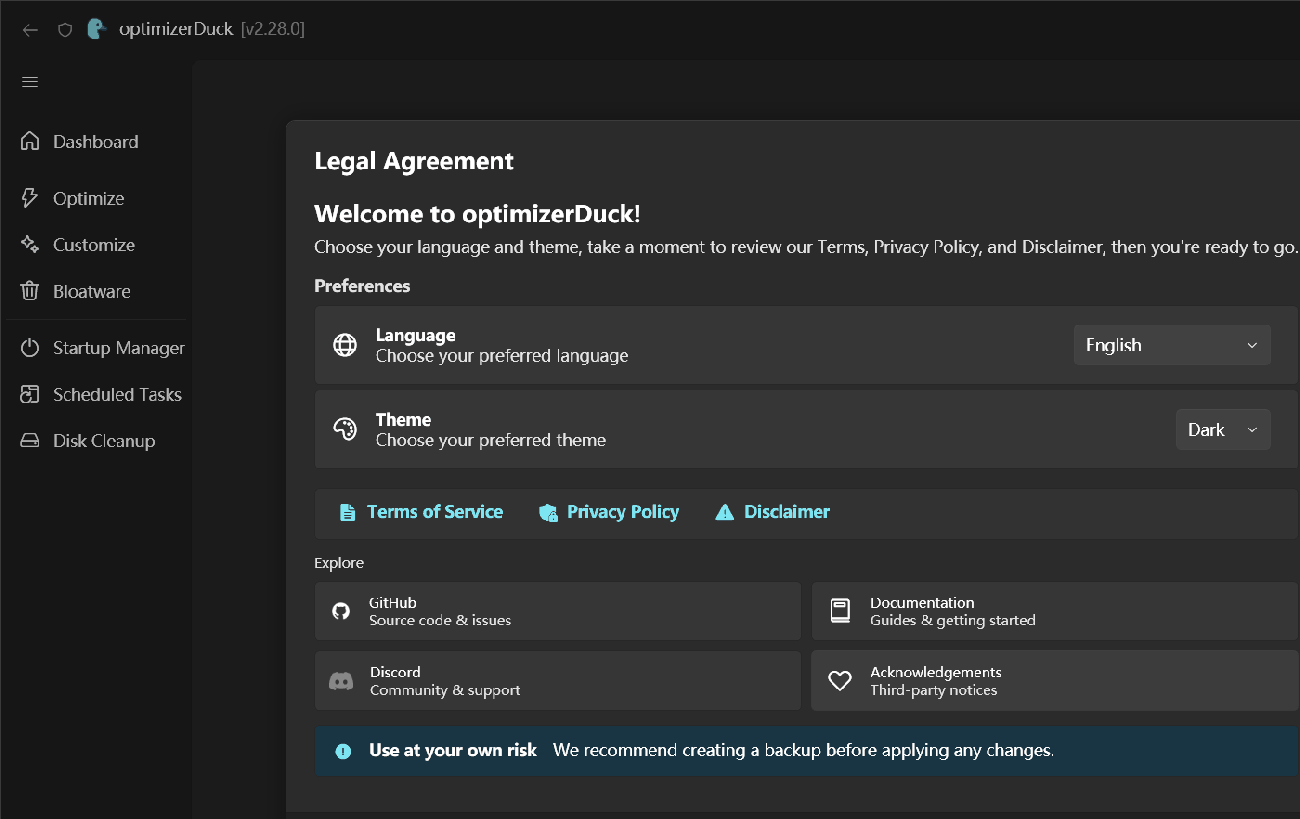Open the Optimize page

pyautogui.click(x=96, y=198)
